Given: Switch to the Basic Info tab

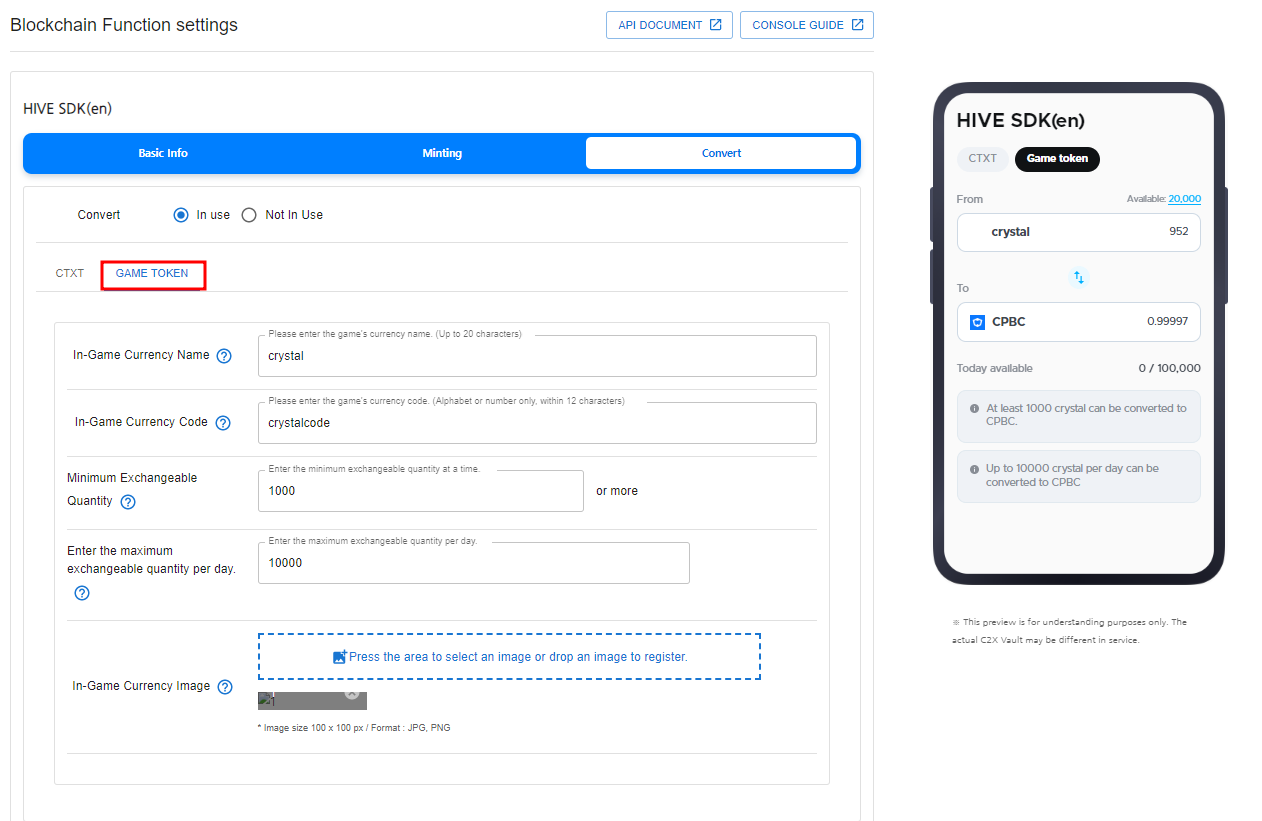Looking at the screenshot, I should [x=163, y=153].
